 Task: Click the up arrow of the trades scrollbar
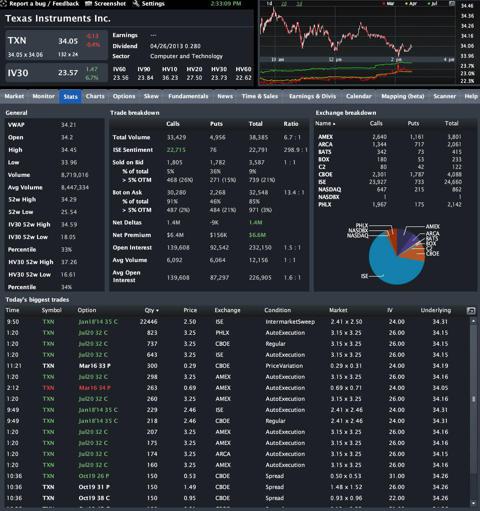[x=473, y=321]
